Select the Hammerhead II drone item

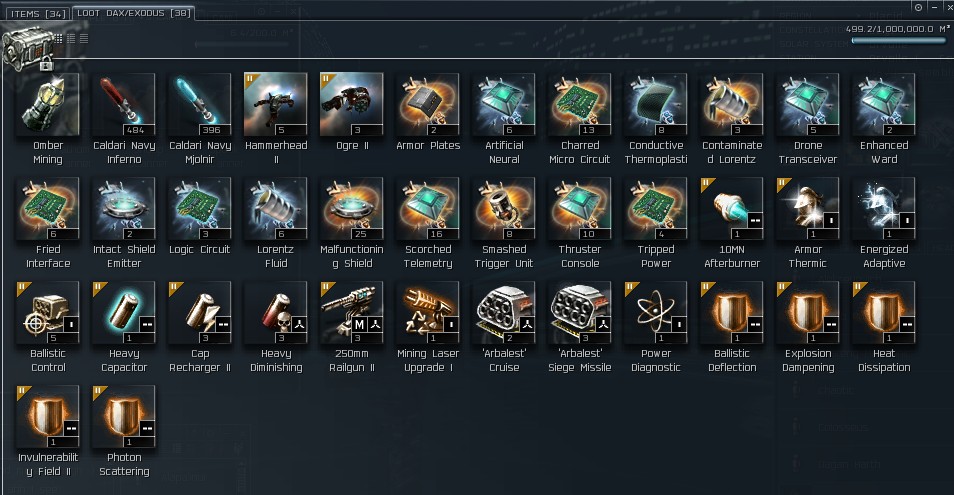click(275, 105)
